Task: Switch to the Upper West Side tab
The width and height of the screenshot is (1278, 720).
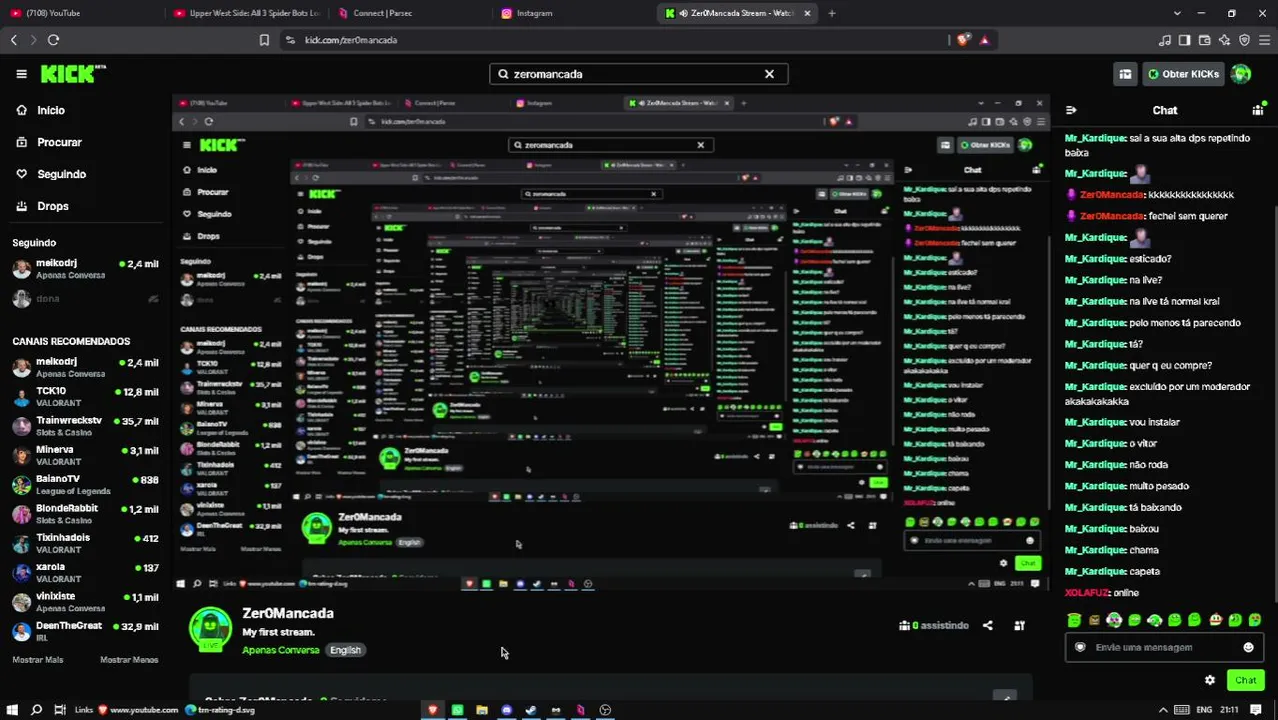Action: pyautogui.click(x=248, y=13)
